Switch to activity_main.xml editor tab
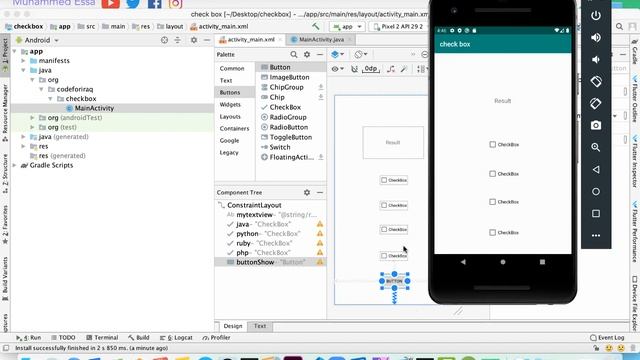 pos(250,40)
